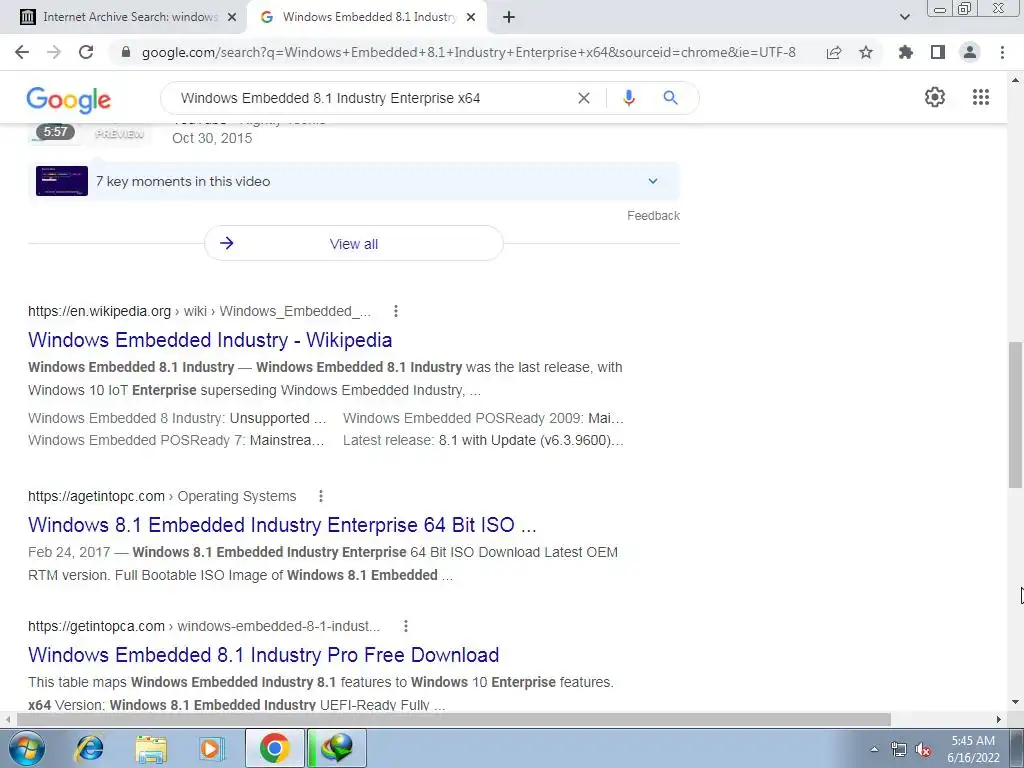Open Windows 8.1 Embedded Industry Enterprise link
This screenshot has width=1024, height=768.
(x=282, y=524)
